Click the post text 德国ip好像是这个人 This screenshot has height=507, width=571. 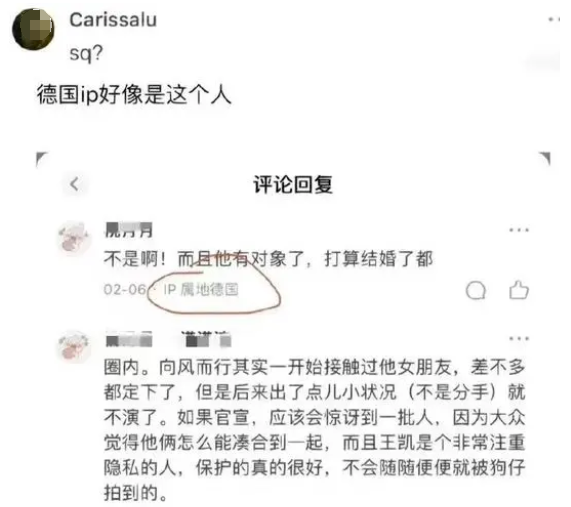tap(134, 95)
